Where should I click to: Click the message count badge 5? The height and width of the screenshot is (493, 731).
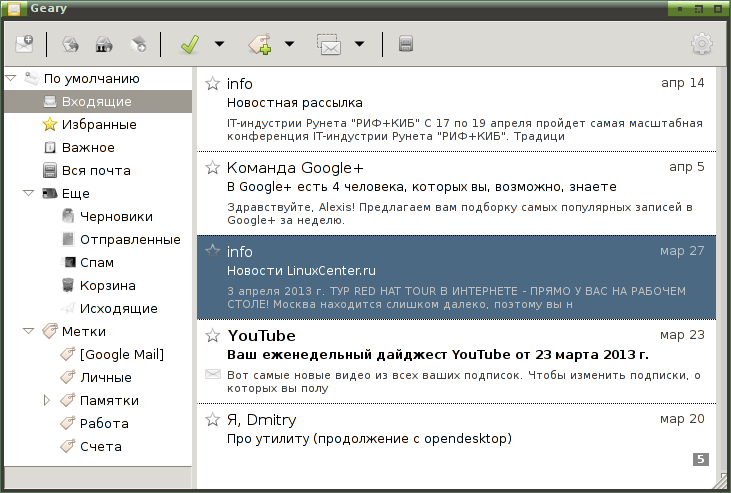tap(701, 459)
